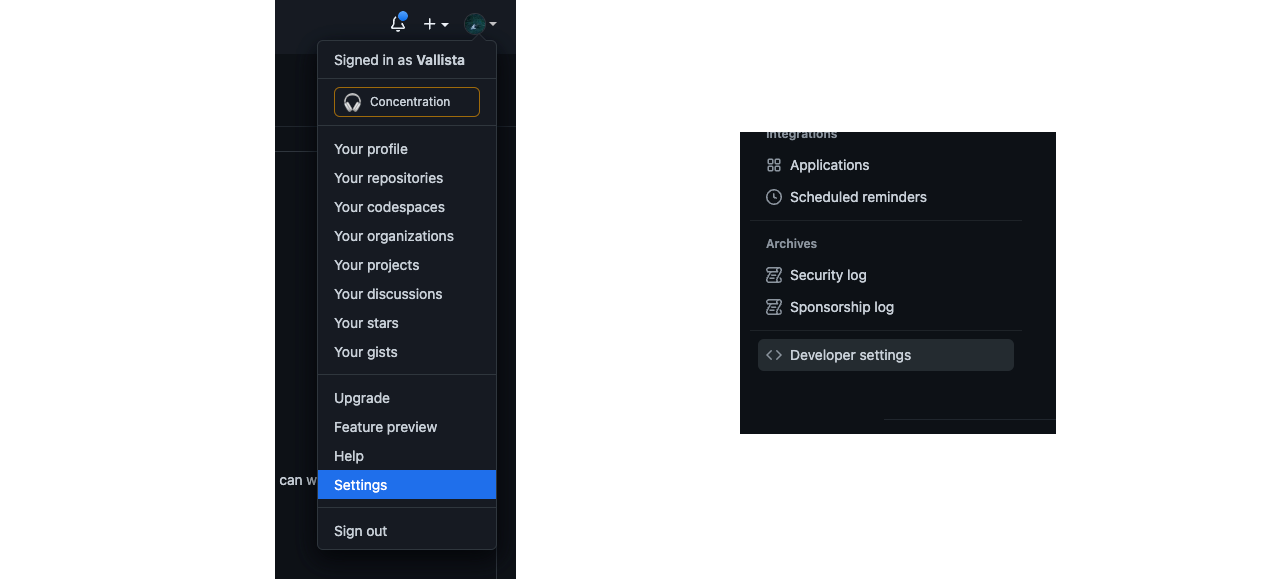Screen dimensions: 1280x579
Task: Click the Security log icon
Action: pos(774,275)
